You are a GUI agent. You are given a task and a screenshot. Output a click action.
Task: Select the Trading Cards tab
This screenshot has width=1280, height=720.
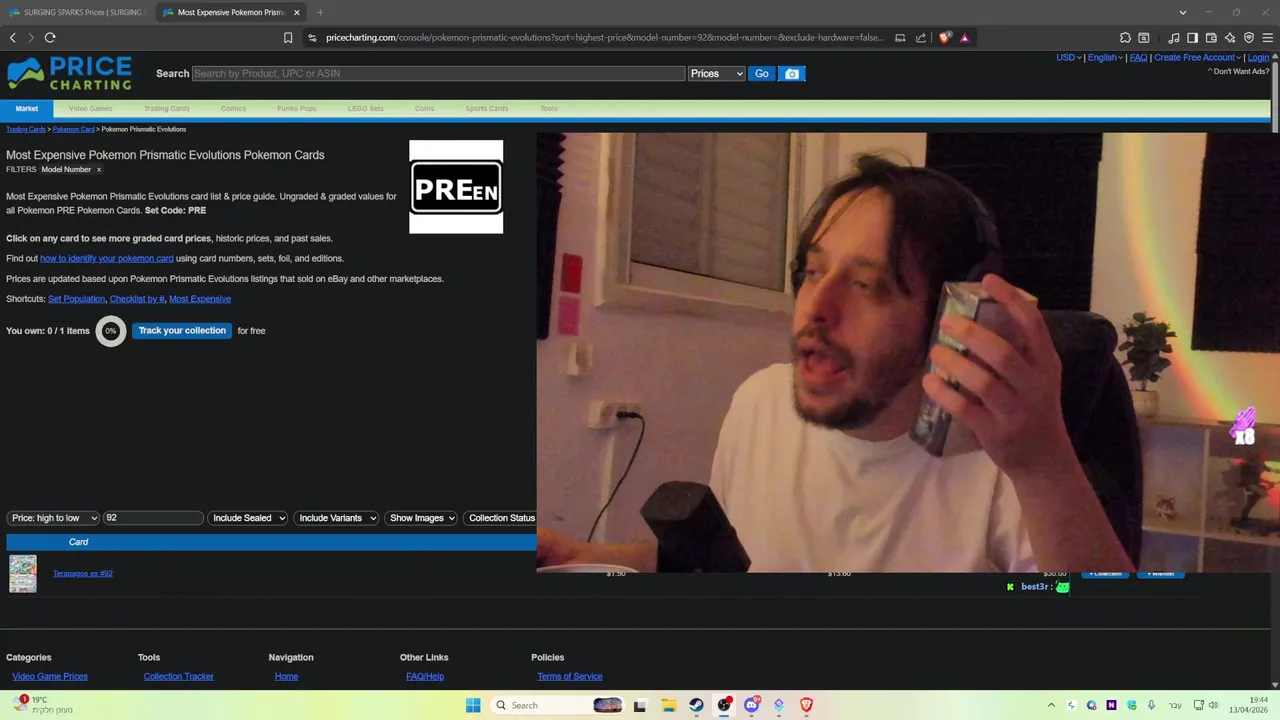pyautogui.click(x=166, y=109)
